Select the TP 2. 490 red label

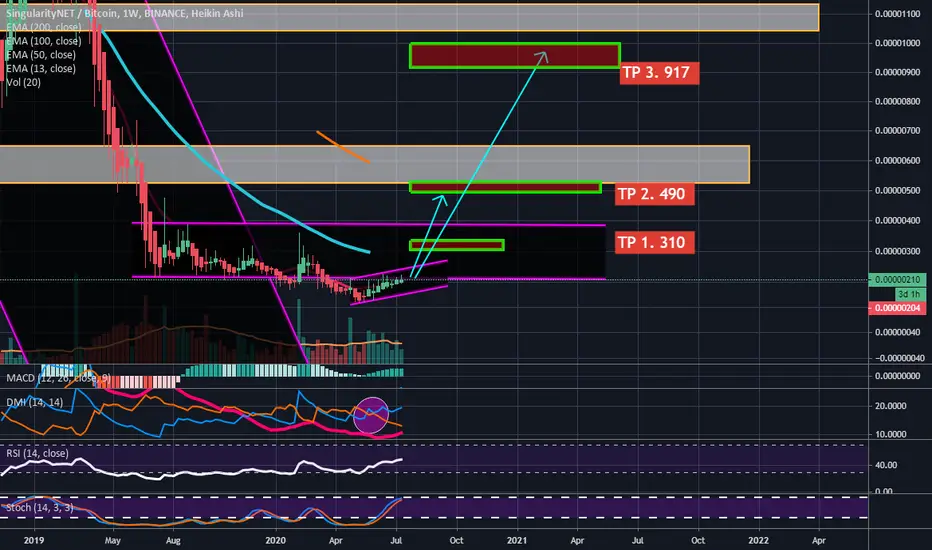(x=654, y=194)
